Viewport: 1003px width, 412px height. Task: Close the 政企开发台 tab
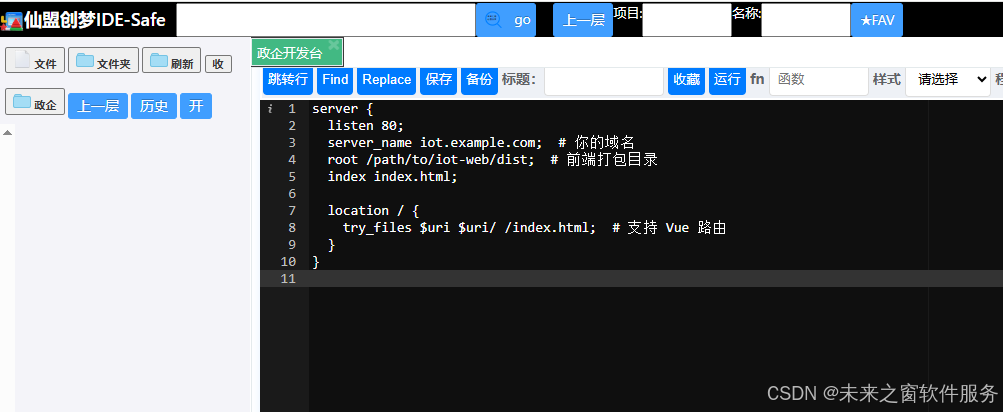click(x=333, y=45)
